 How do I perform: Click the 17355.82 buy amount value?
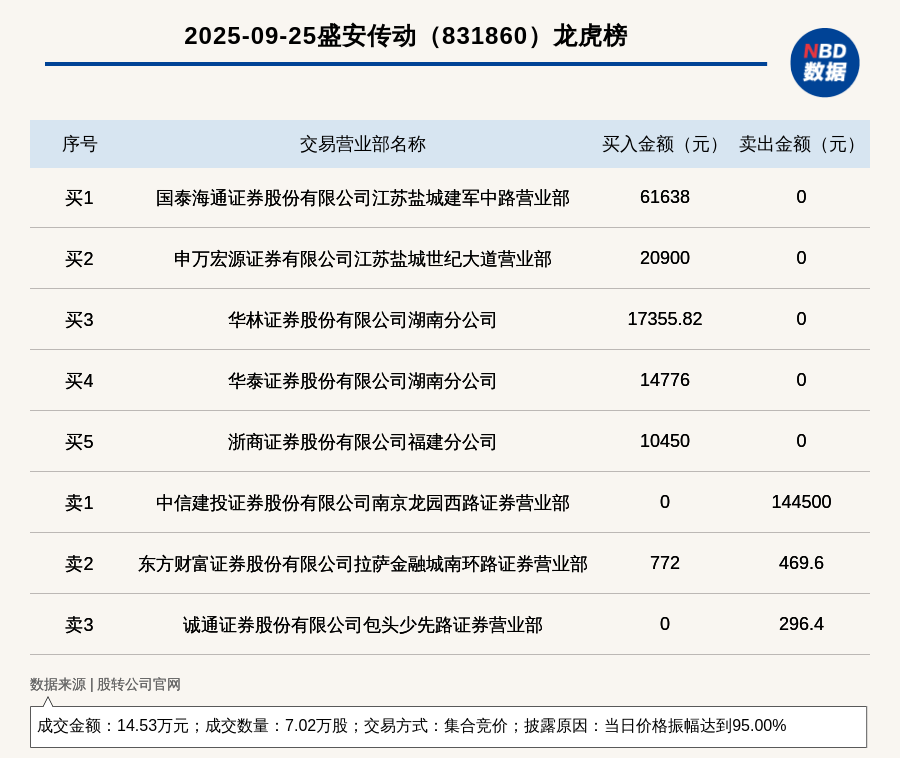(664, 319)
